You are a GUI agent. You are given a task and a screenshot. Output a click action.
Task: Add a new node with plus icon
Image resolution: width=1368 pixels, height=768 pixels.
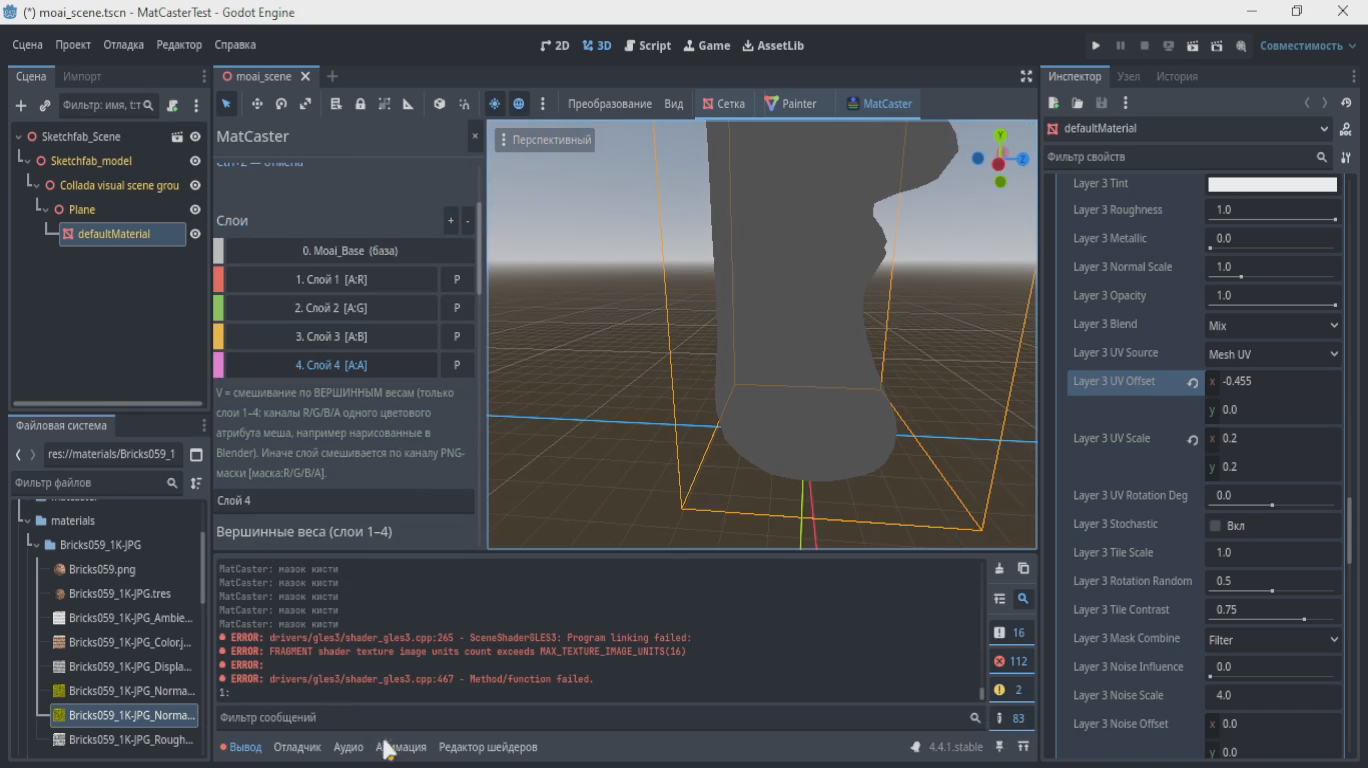pos(21,105)
